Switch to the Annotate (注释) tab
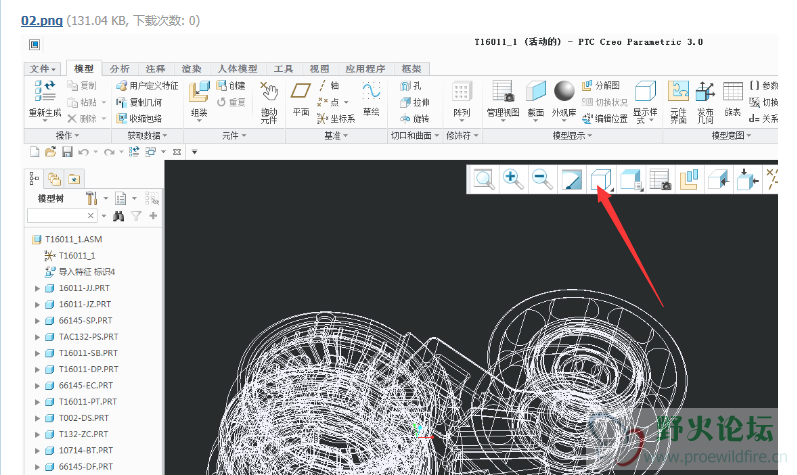 point(155,69)
